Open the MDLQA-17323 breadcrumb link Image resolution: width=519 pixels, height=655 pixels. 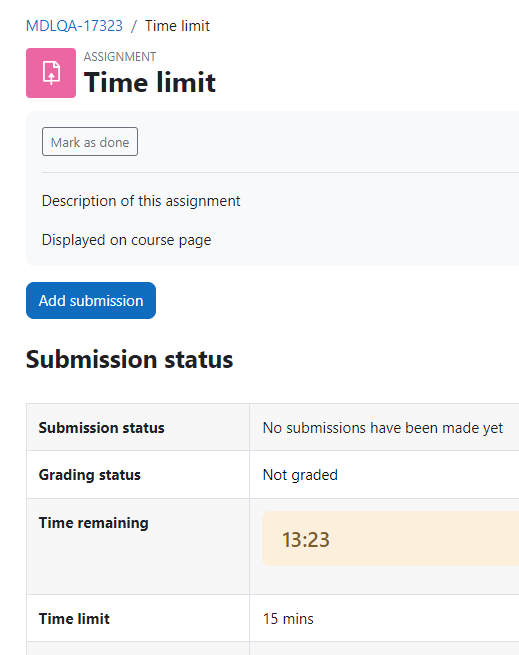point(74,26)
